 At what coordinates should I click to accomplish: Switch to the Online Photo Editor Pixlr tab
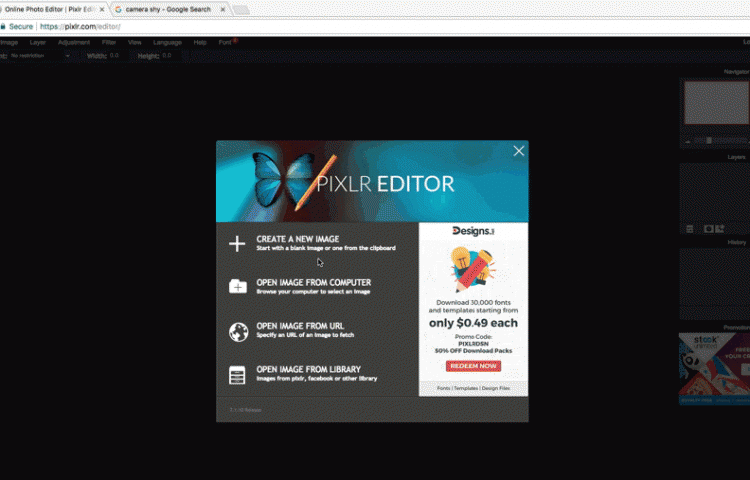coord(50,9)
